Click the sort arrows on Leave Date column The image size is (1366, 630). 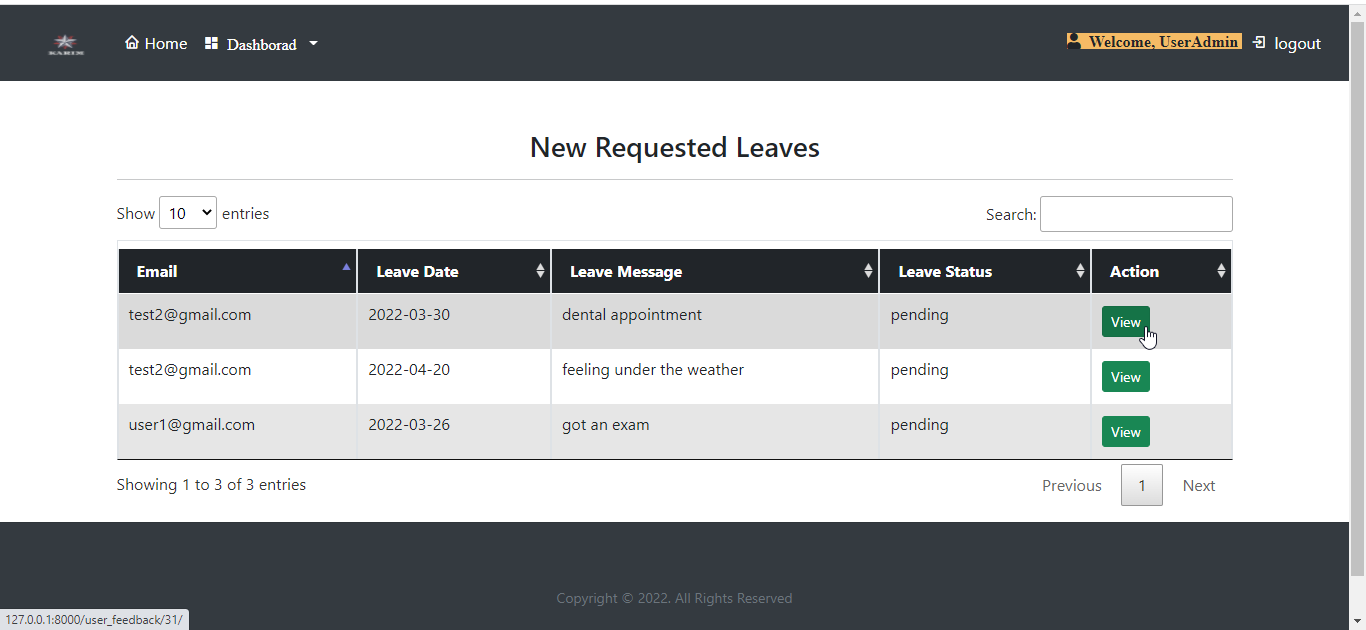tap(542, 270)
